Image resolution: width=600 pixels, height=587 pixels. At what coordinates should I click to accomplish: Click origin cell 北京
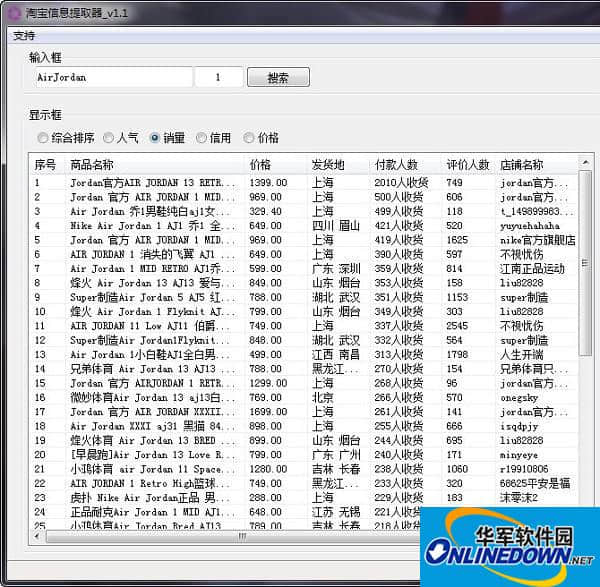[323, 398]
